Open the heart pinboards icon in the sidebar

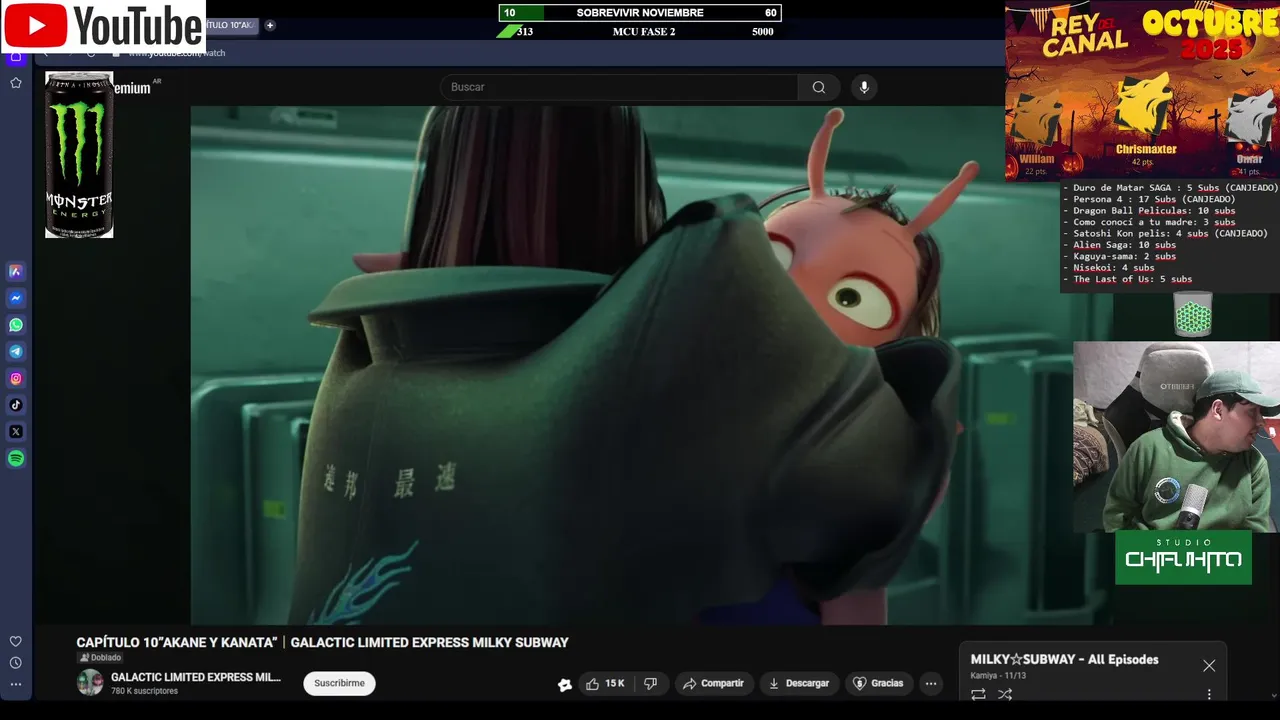point(16,641)
